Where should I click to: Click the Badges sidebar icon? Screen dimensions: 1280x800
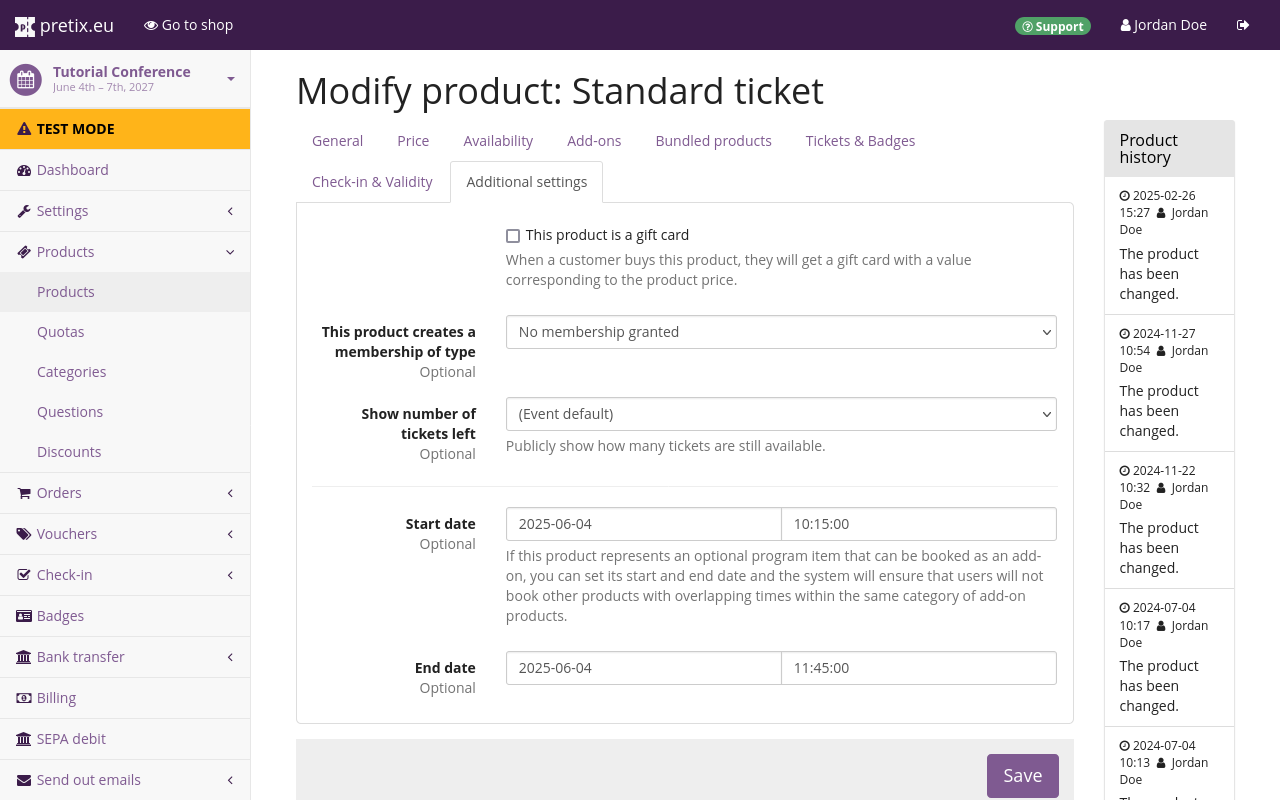click(24, 616)
